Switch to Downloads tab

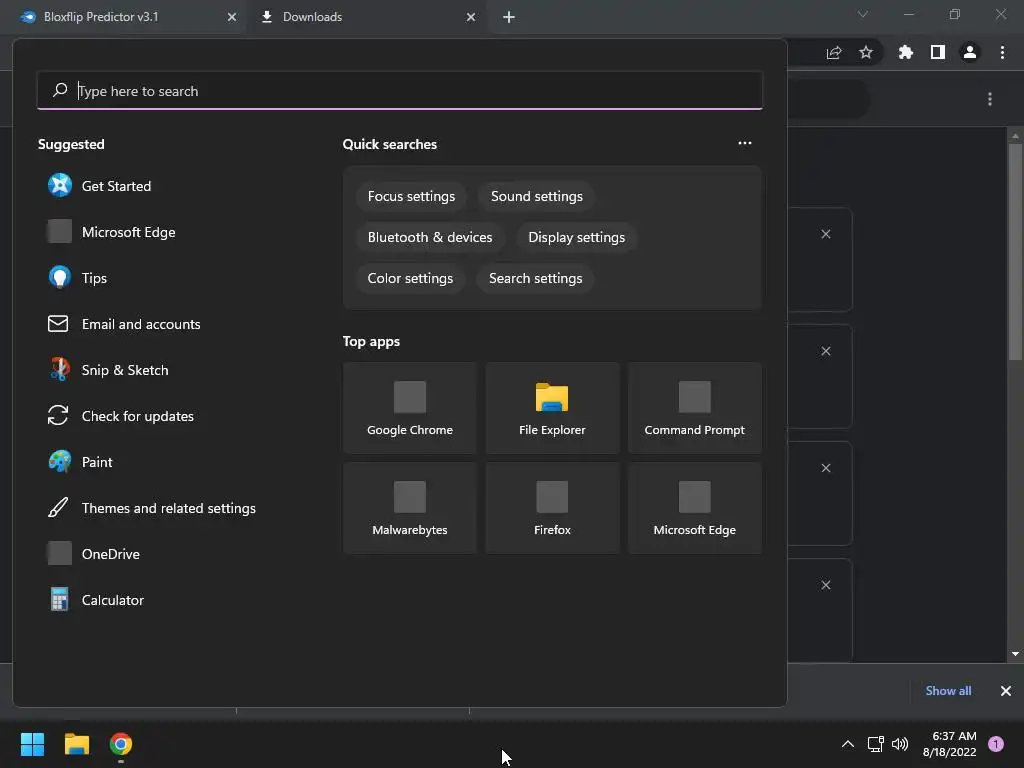(366, 17)
